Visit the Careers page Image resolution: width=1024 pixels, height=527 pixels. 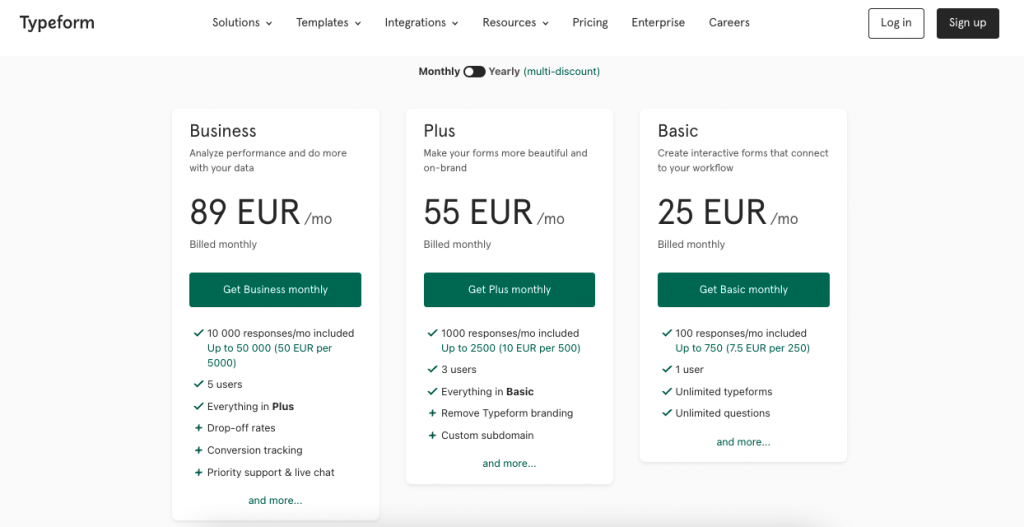click(729, 23)
